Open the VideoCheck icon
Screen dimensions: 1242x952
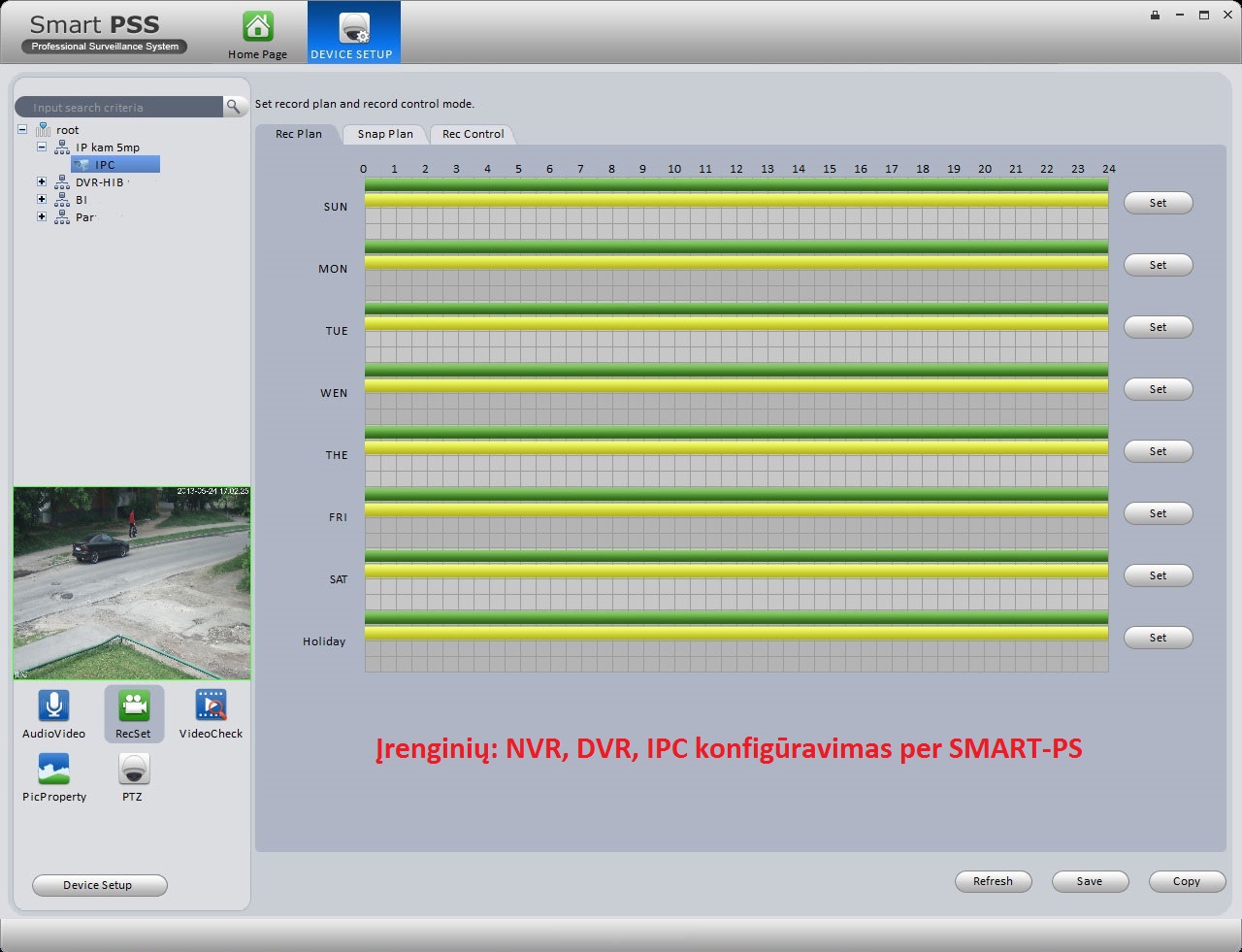(211, 706)
